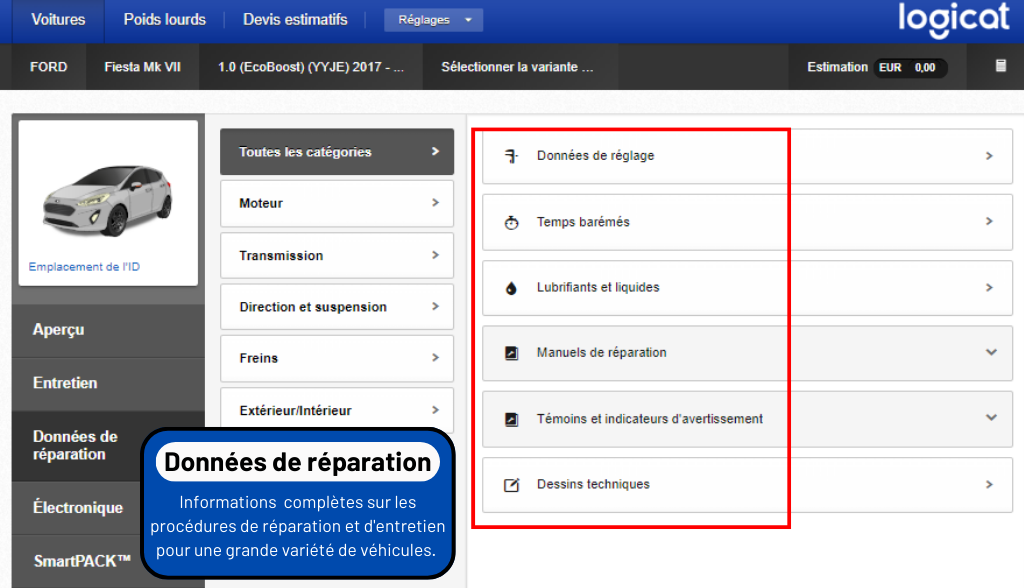Click the Témoins et indicateurs d'avertissement icon
The width and height of the screenshot is (1024, 588).
click(x=511, y=419)
